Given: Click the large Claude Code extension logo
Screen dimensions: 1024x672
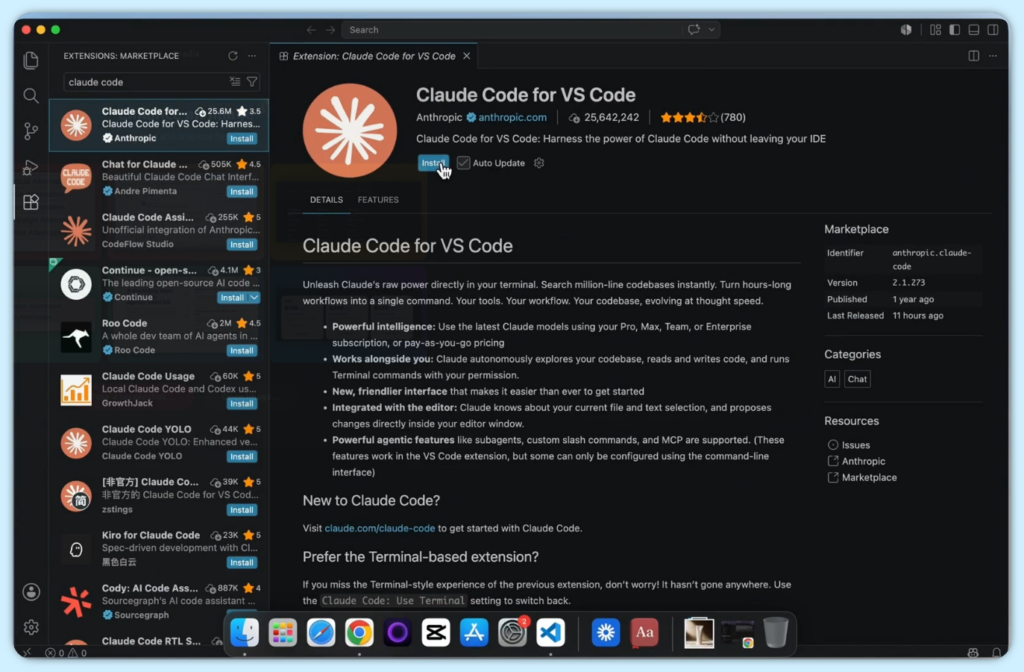Looking at the screenshot, I should [349, 130].
